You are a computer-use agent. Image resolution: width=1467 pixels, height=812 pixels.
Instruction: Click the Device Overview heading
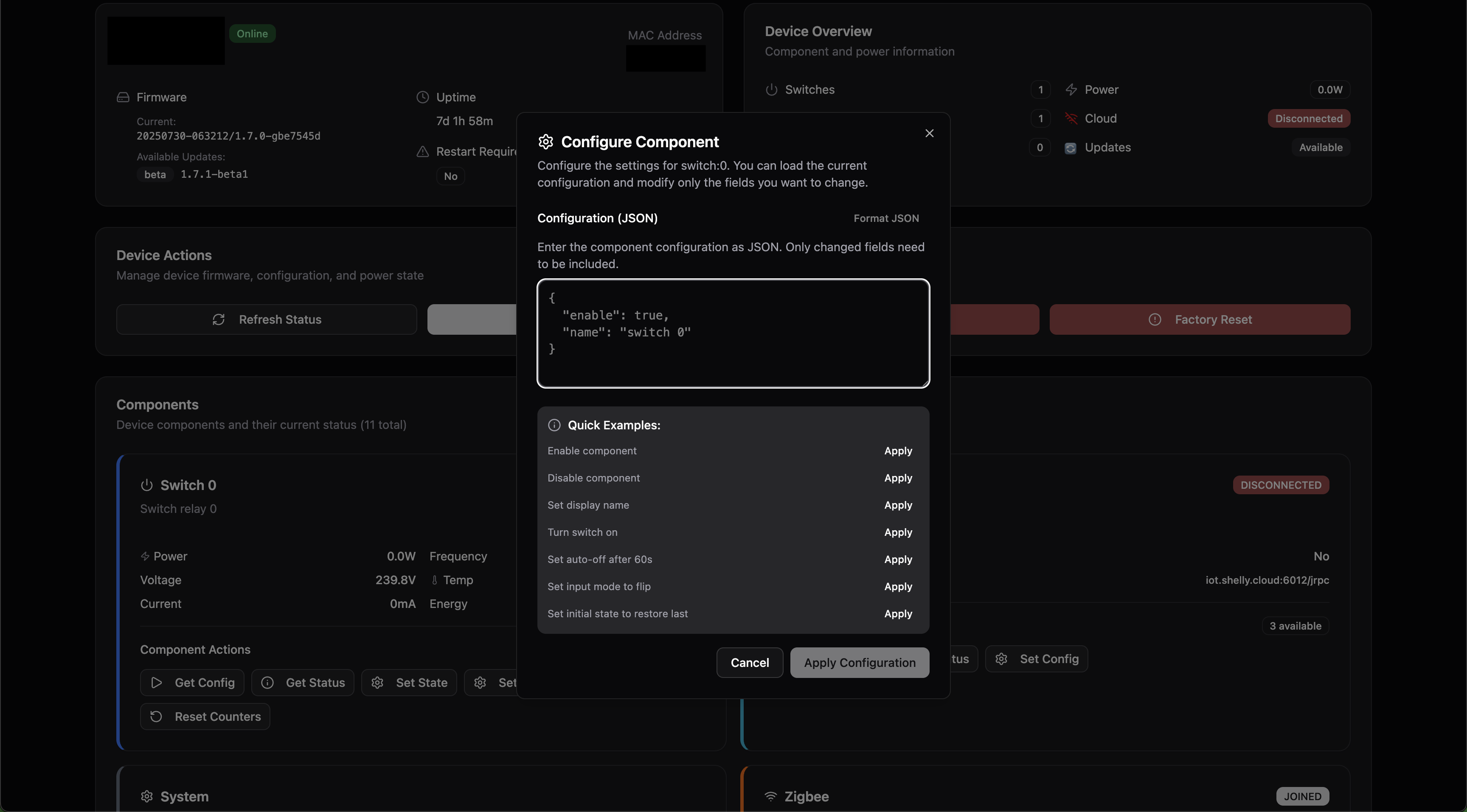[818, 31]
